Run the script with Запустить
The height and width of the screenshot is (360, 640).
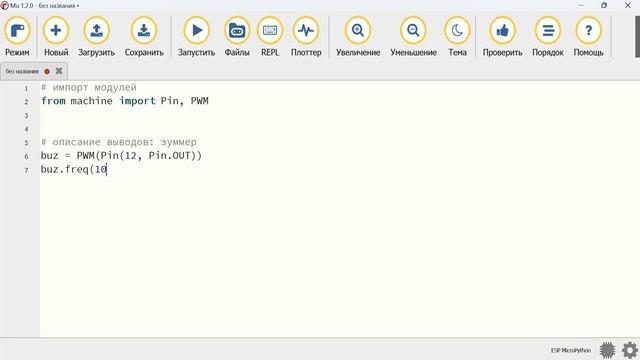point(196,37)
